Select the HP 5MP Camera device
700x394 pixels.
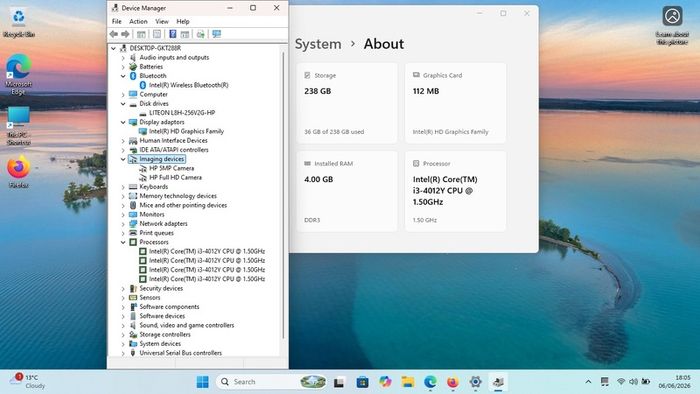(x=171, y=168)
